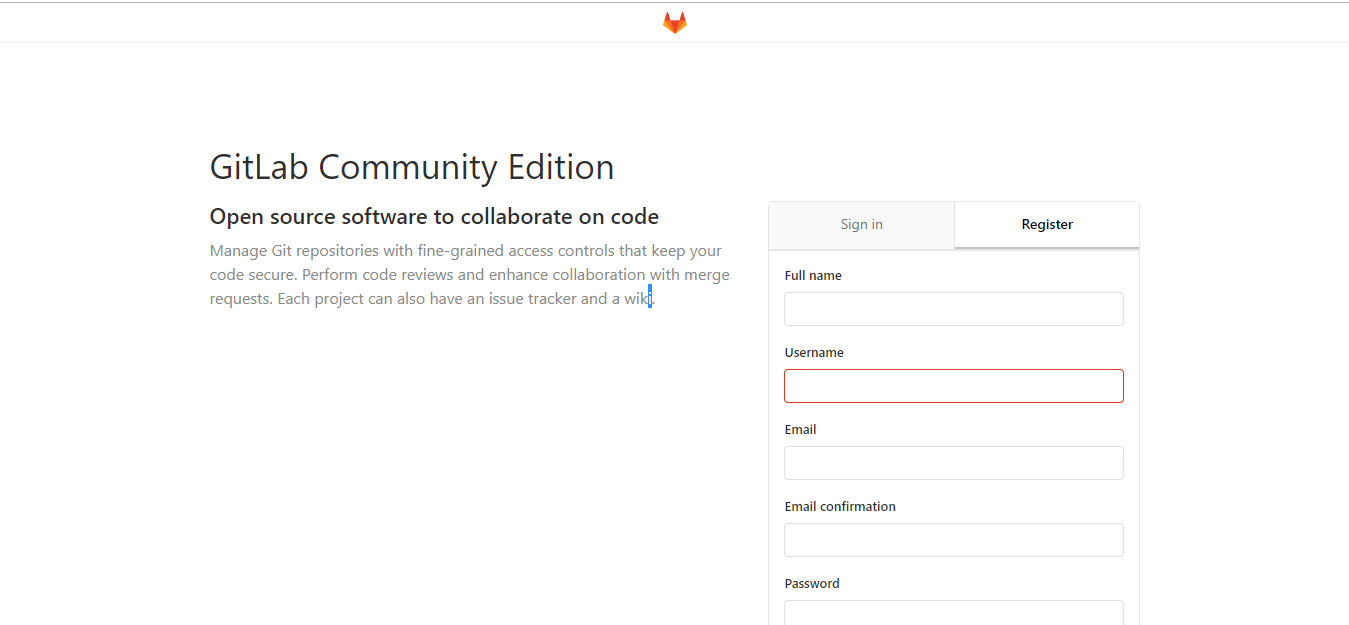Click the 'Email confirmation' label

(x=840, y=507)
